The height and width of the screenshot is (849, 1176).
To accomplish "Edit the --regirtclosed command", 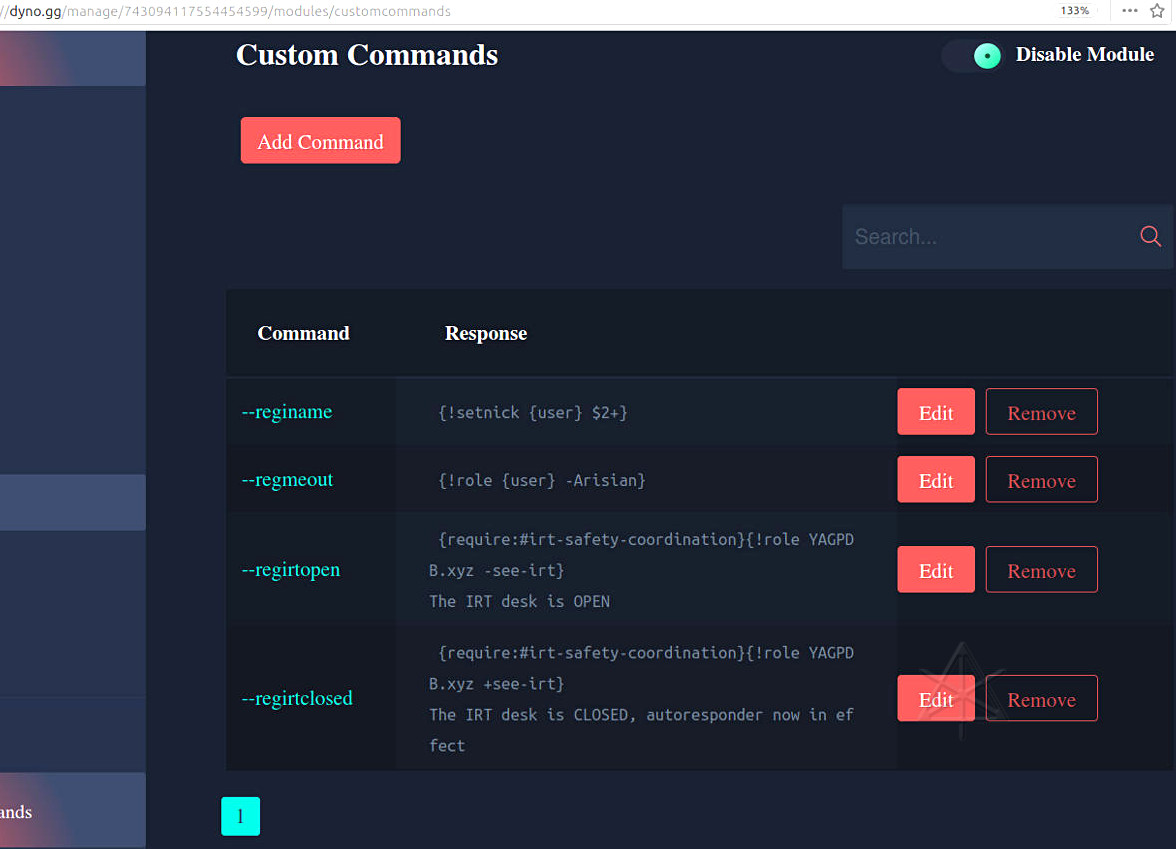I will click(935, 699).
